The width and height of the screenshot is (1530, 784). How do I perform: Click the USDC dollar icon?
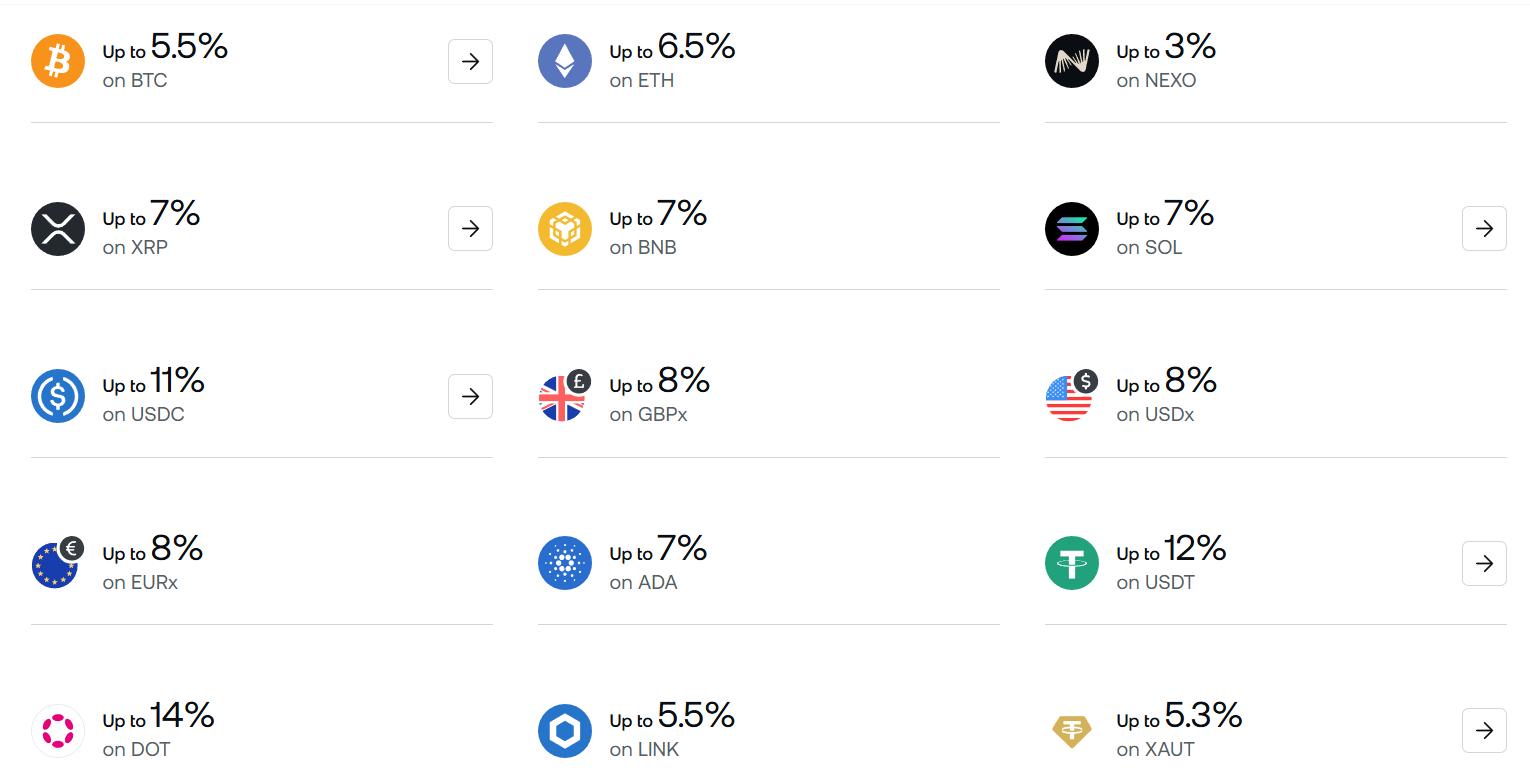[x=57, y=396]
